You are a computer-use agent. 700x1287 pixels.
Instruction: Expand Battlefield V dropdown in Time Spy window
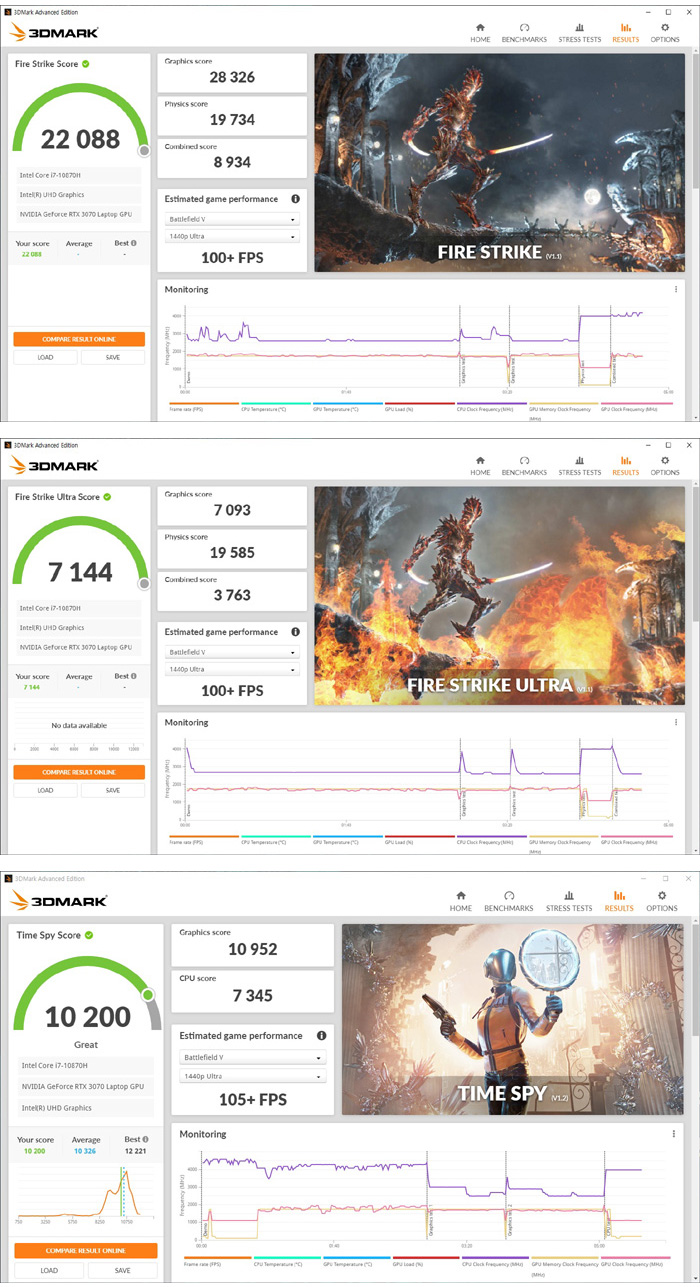click(x=252, y=1057)
